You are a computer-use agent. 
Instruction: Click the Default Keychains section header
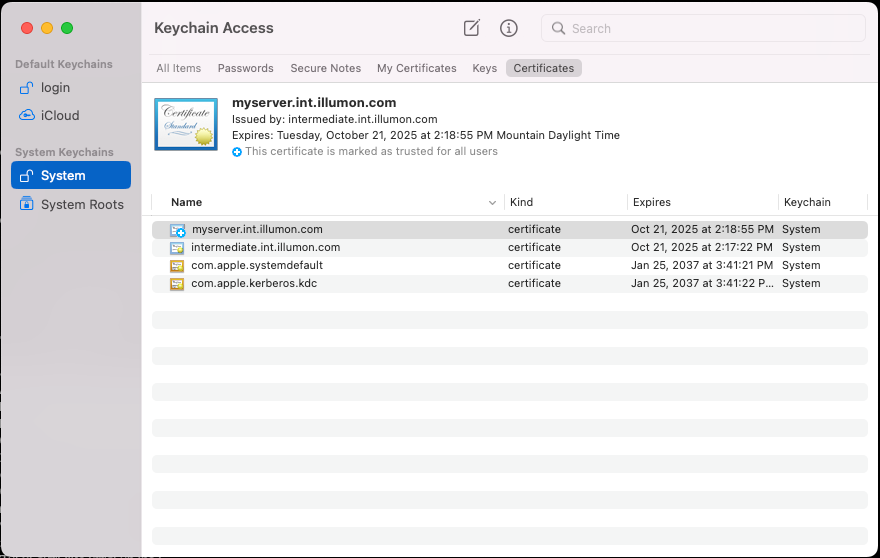point(63,64)
